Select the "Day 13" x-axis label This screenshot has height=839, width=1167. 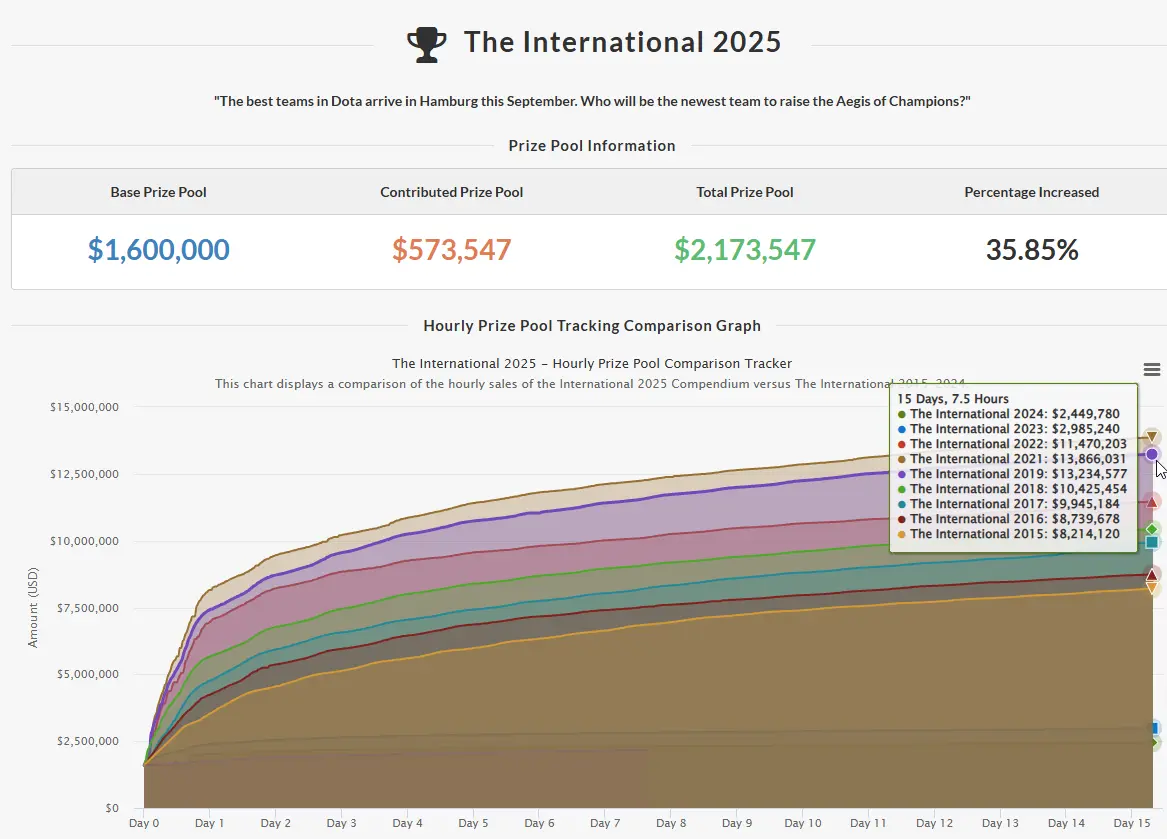(x=1000, y=823)
